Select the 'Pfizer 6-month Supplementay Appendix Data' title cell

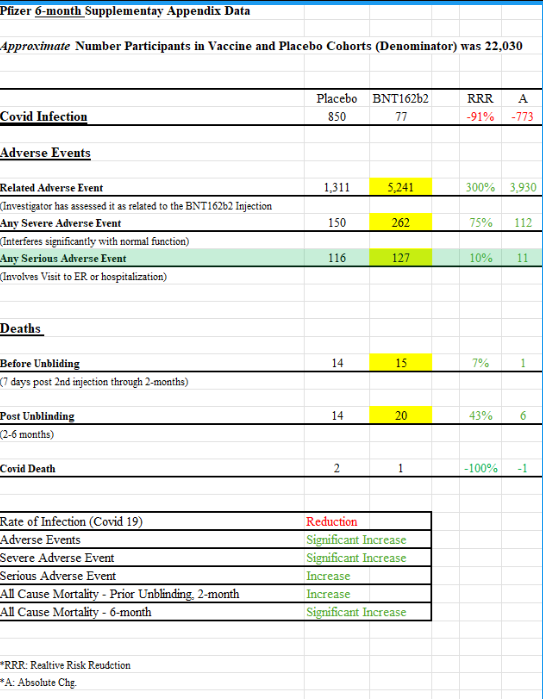pyautogui.click(x=125, y=11)
